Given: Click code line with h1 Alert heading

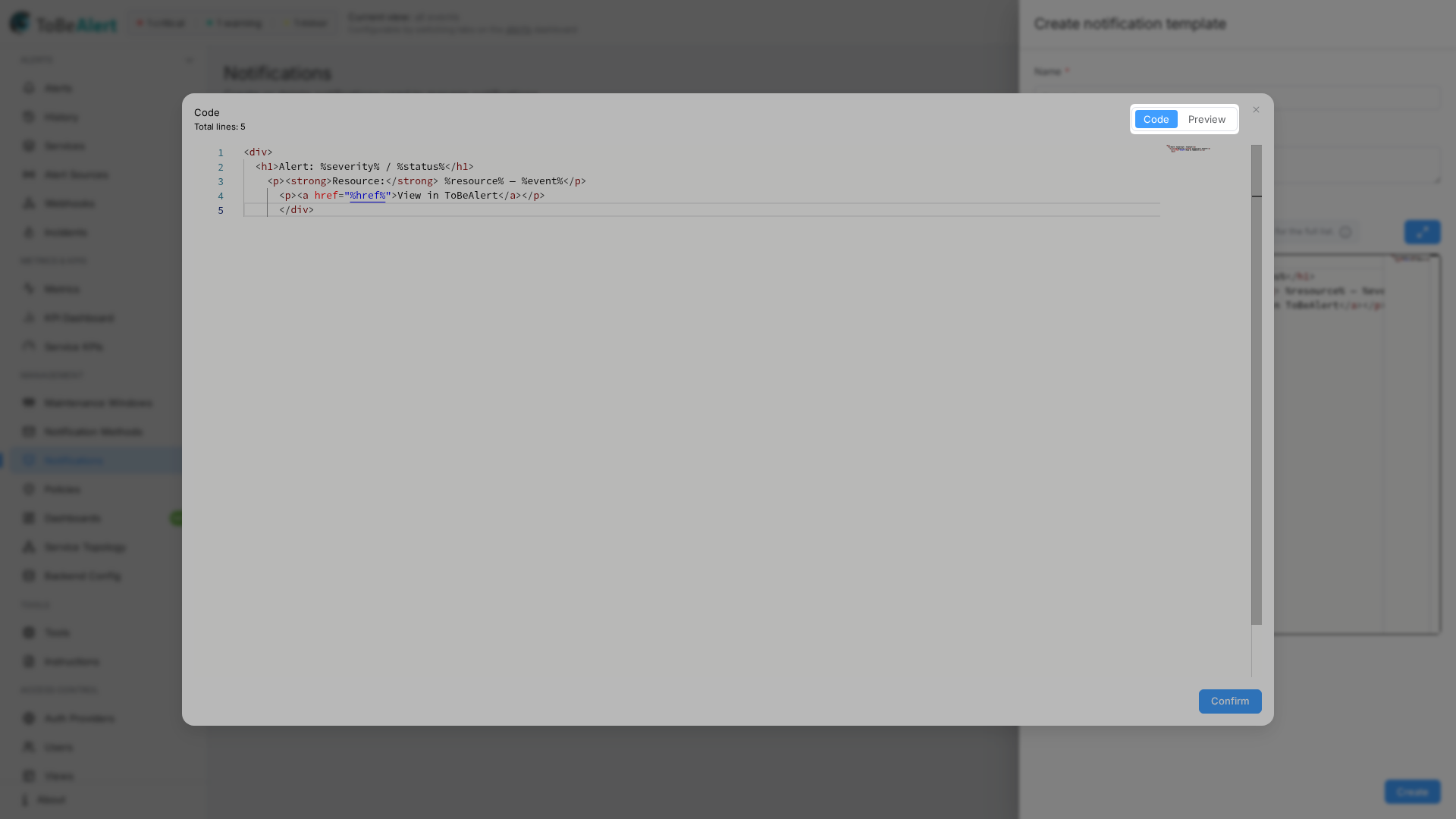Looking at the screenshot, I should (x=365, y=167).
